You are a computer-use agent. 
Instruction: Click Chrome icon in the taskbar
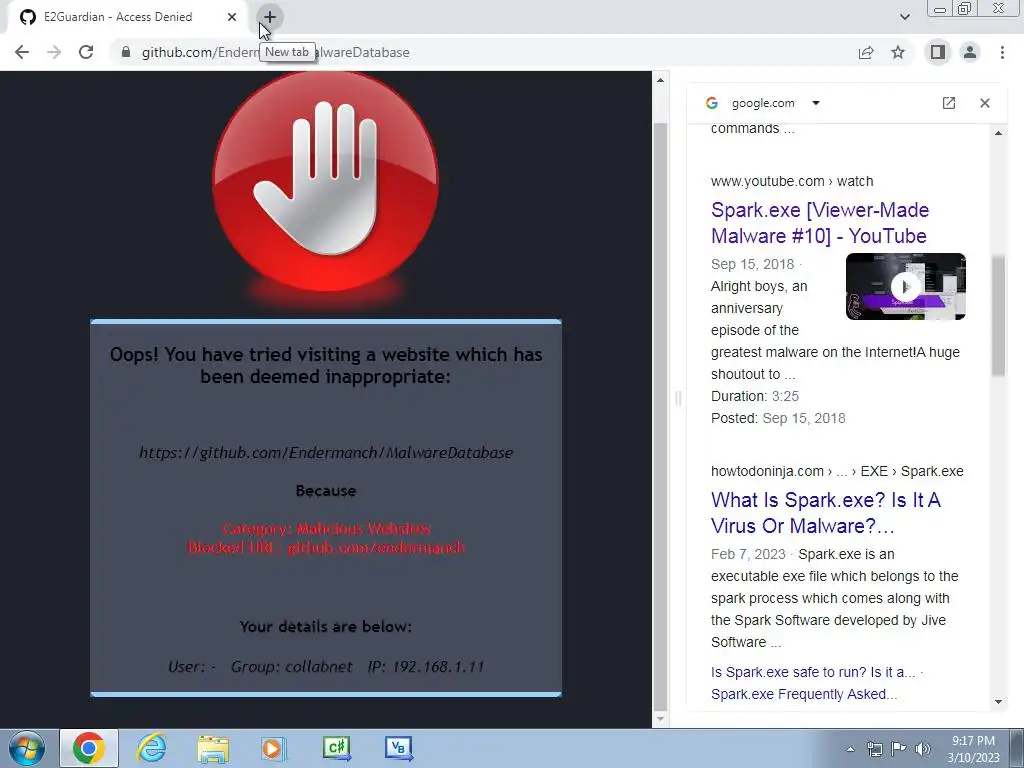[x=89, y=748]
